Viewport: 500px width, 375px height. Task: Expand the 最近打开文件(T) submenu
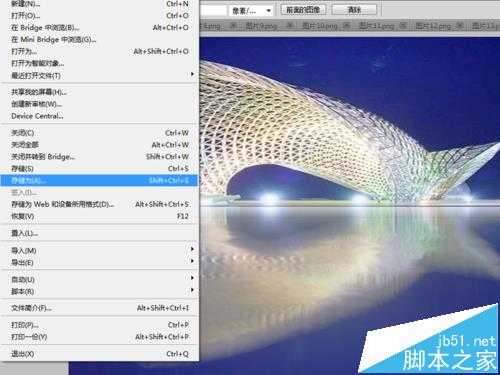99,75
